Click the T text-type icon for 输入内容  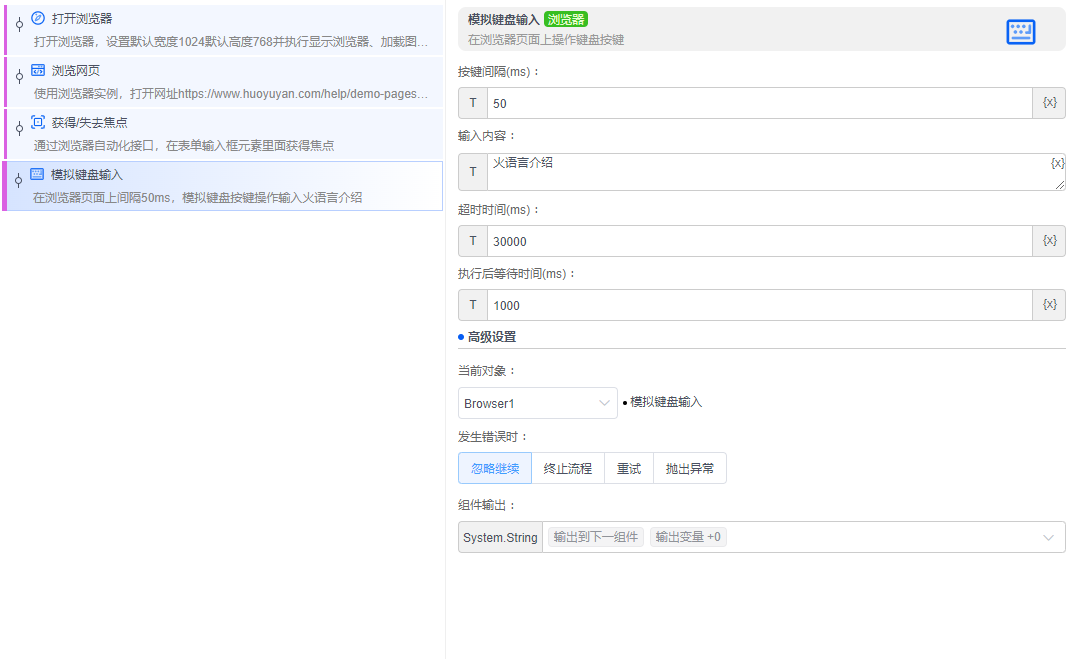point(472,171)
